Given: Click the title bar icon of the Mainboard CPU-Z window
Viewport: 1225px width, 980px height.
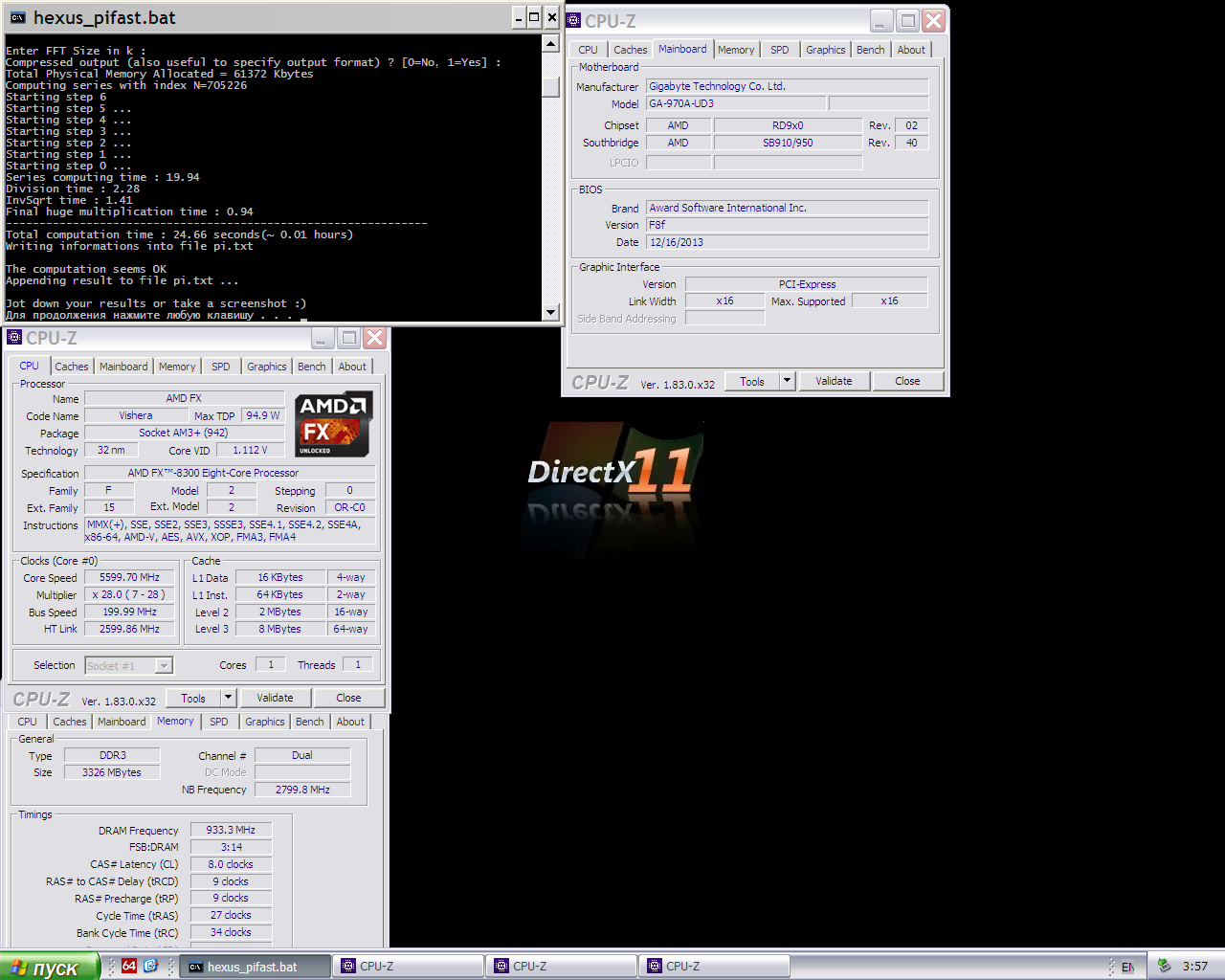Looking at the screenshot, I should 574,20.
